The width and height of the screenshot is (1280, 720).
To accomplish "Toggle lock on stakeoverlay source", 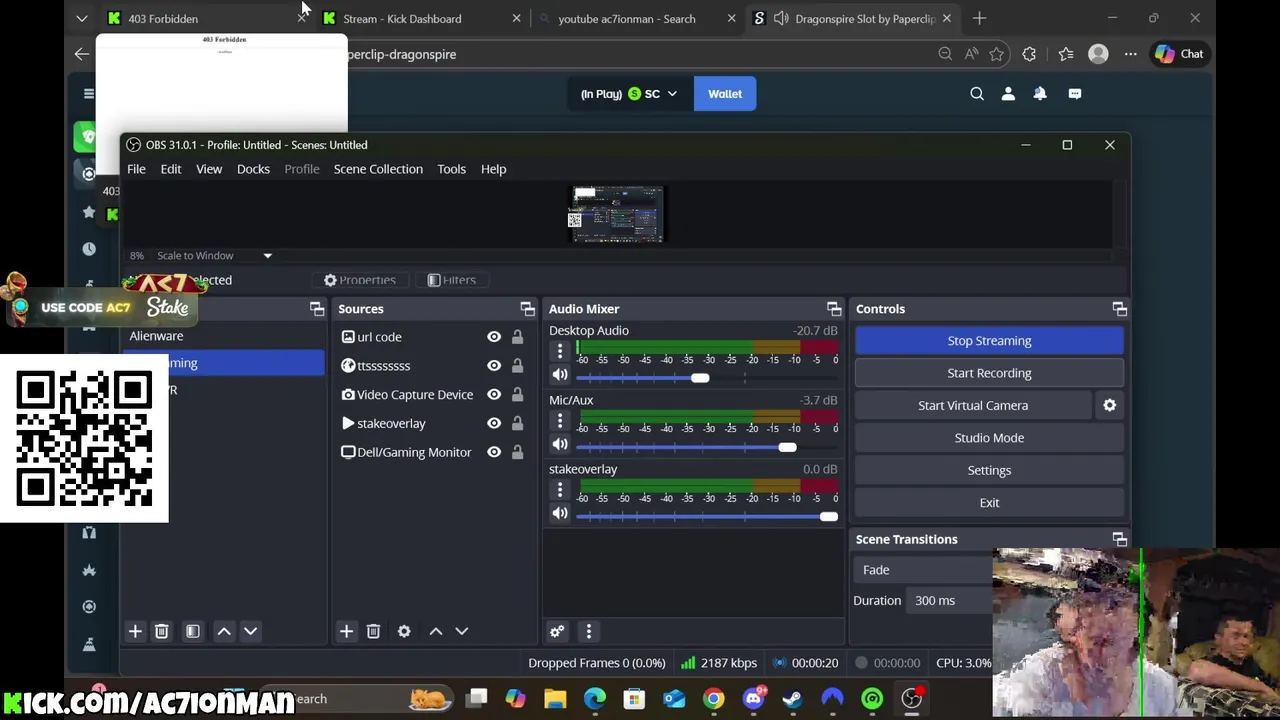I will [517, 423].
